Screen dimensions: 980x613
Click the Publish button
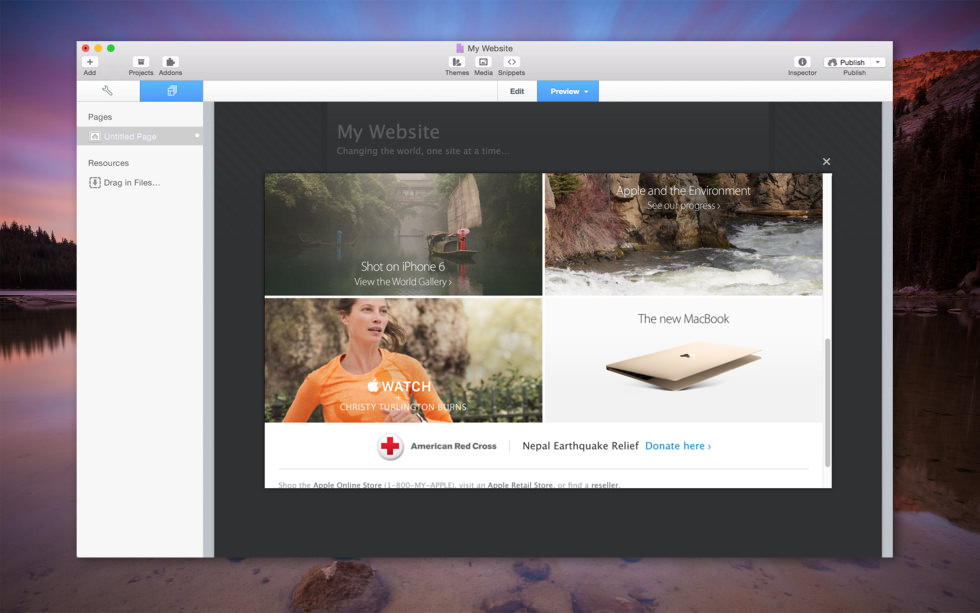point(848,62)
